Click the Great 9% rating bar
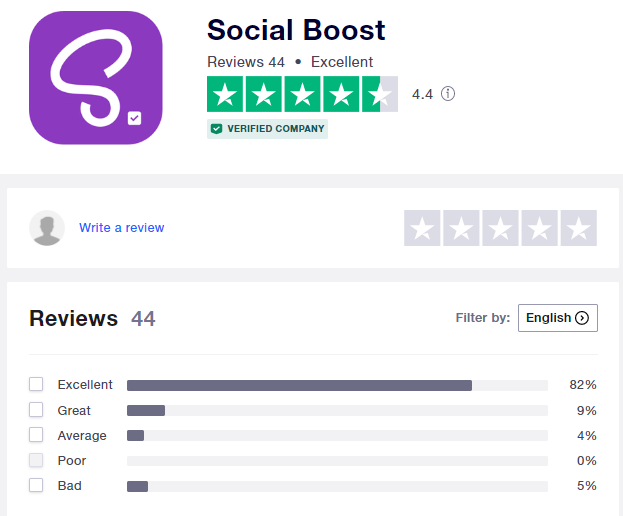The image size is (623, 516). click(x=337, y=411)
